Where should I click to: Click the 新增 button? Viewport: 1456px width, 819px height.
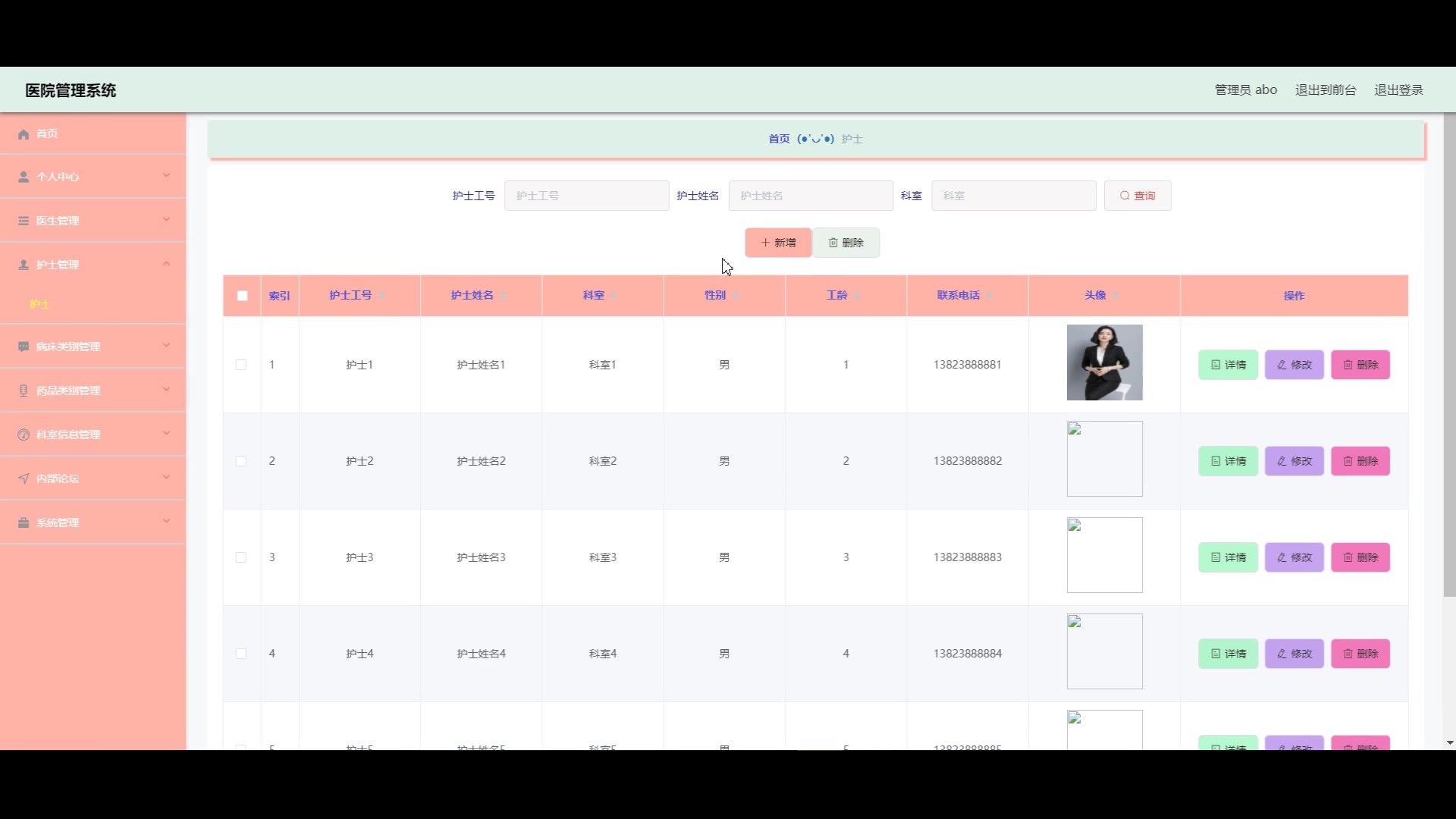778,243
